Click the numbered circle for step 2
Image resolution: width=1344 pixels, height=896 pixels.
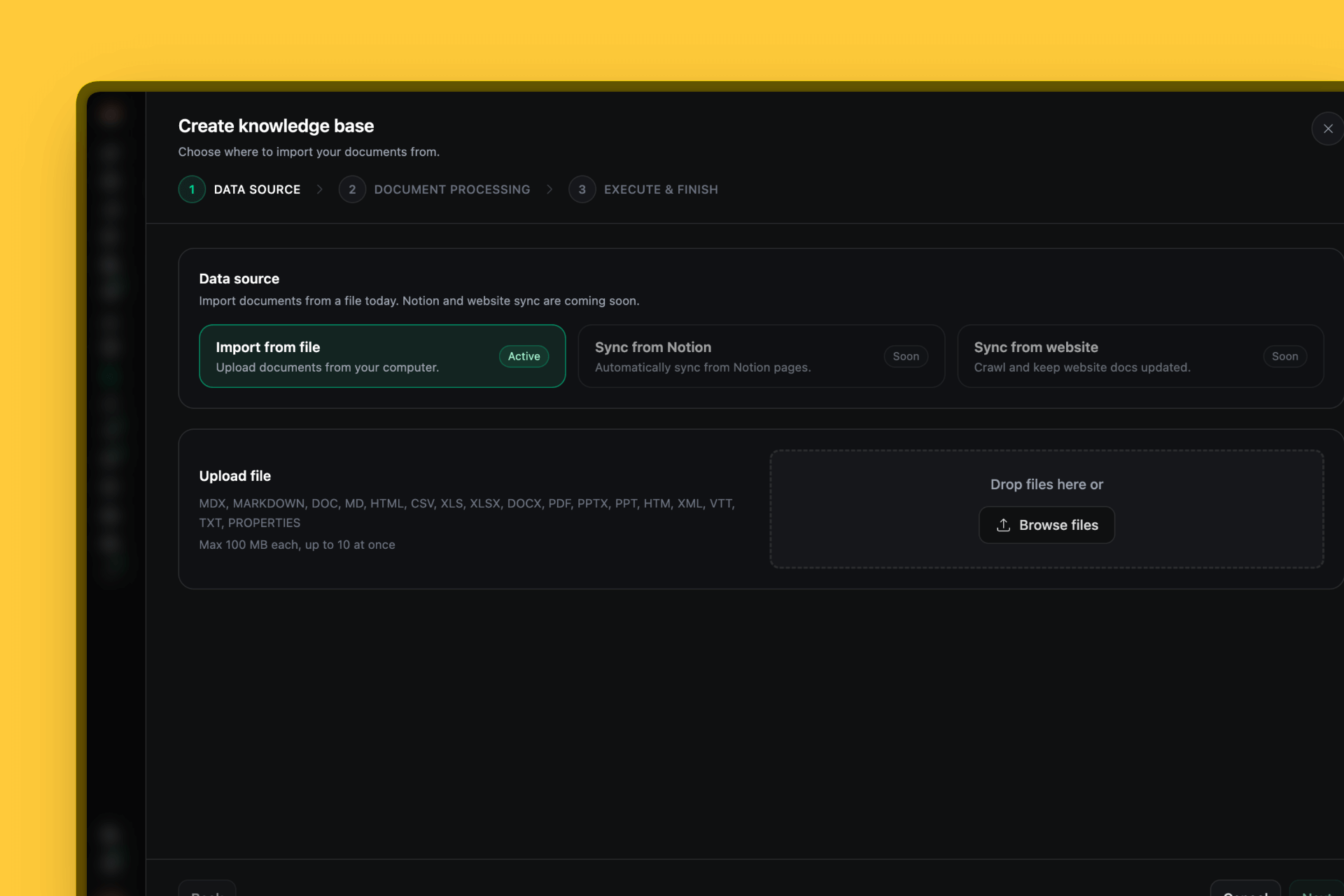click(x=352, y=189)
